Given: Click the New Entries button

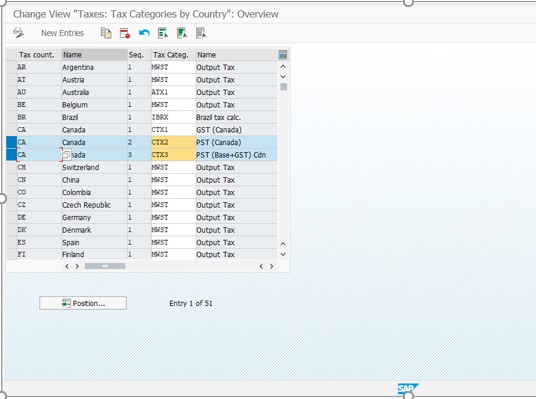Looking at the screenshot, I should (63, 33).
